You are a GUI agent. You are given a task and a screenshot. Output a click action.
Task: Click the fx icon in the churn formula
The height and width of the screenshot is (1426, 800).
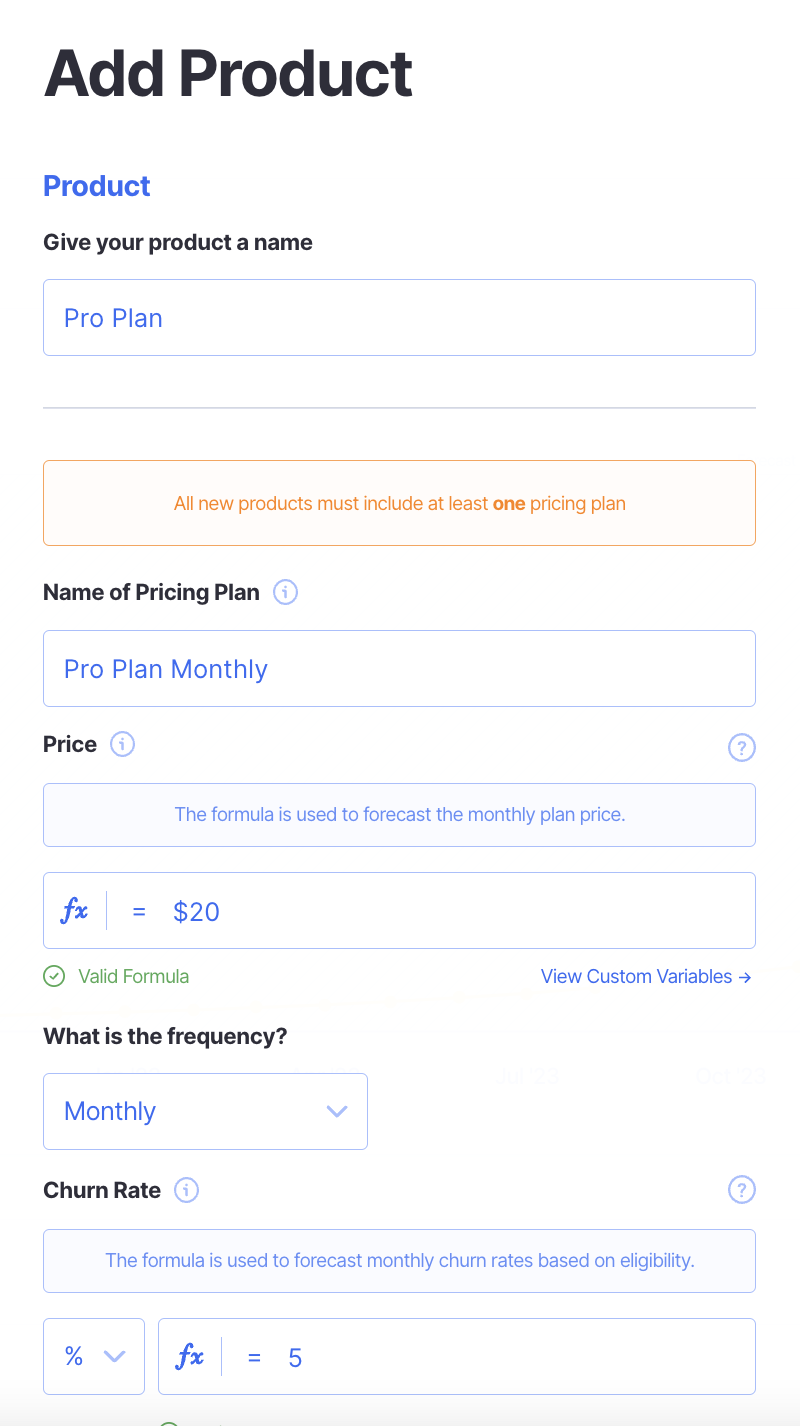[x=190, y=1357]
